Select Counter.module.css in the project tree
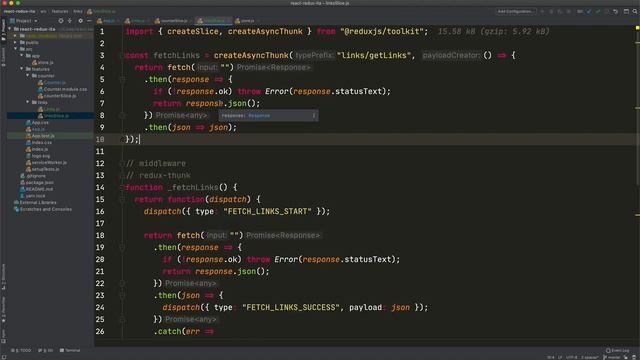 click(x=62, y=89)
